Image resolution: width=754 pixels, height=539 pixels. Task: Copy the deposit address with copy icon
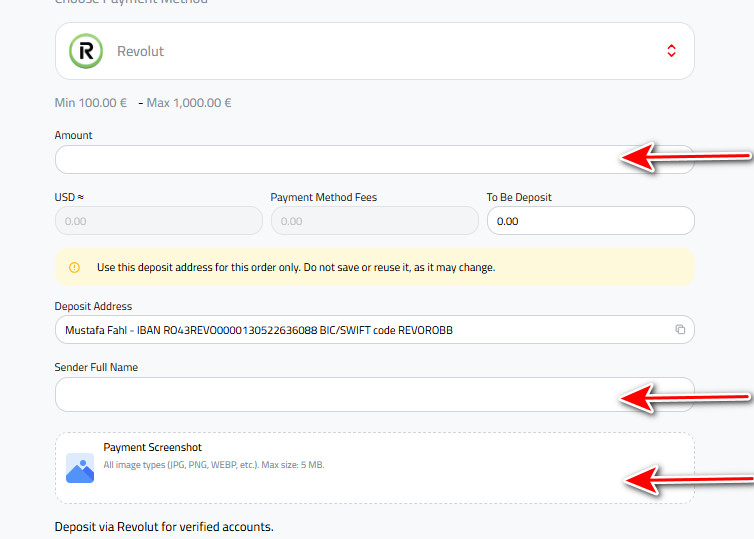pos(680,329)
